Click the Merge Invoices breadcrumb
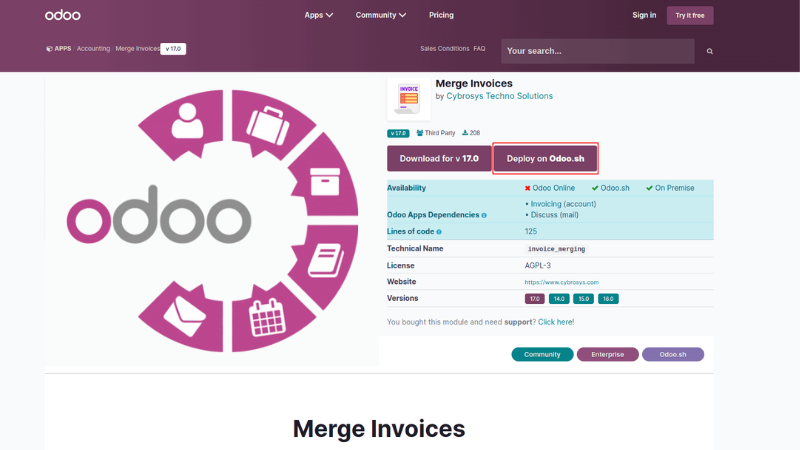 tap(137, 48)
